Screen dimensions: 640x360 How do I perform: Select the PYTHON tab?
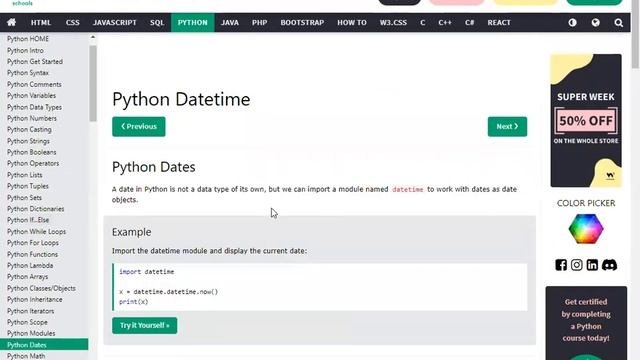pyautogui.click(x=193, y=22)
